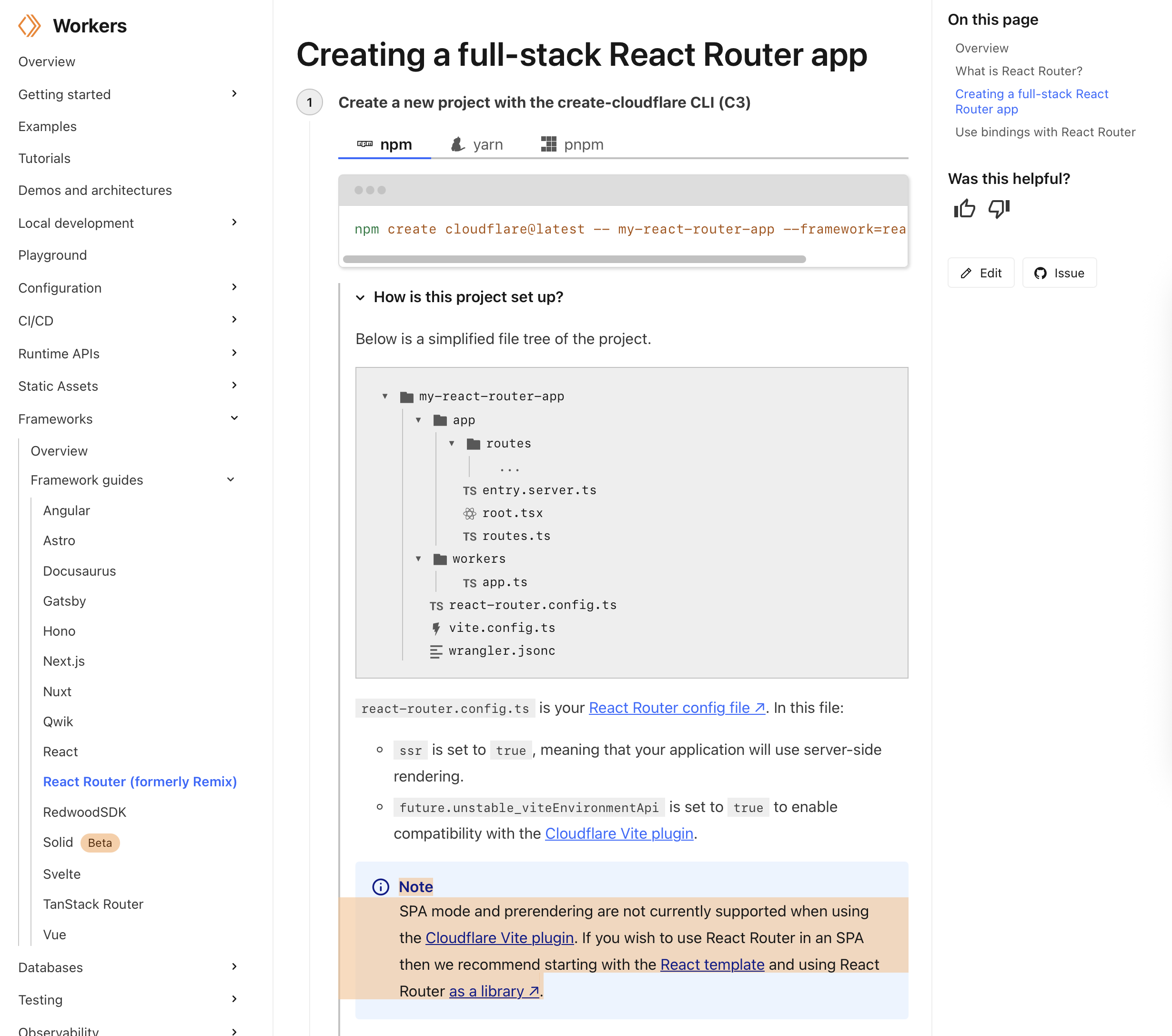
Task: Open the Astro framework guide
Action: click(59, 540)
